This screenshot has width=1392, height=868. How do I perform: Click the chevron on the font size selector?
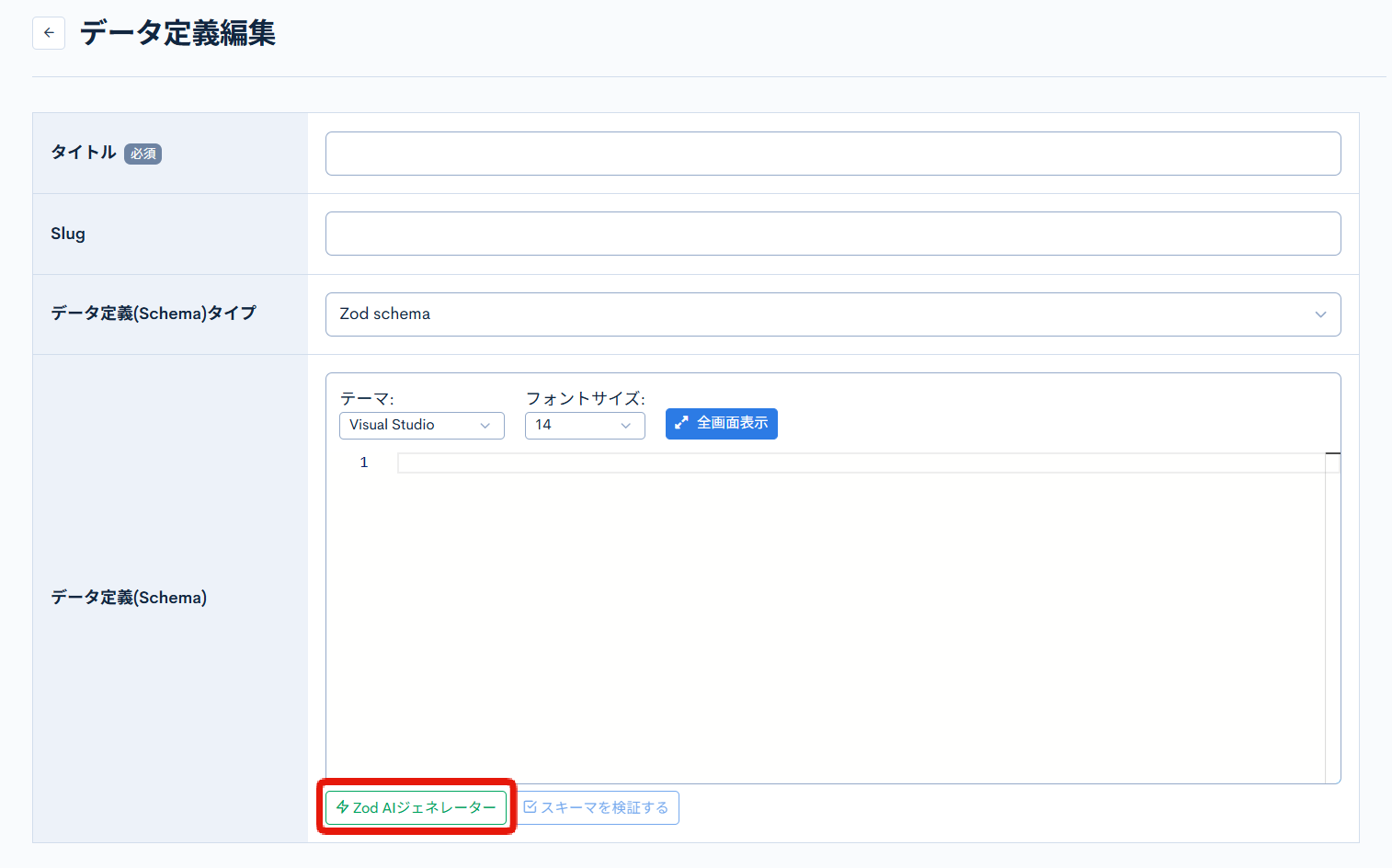(x=626, y=425)
